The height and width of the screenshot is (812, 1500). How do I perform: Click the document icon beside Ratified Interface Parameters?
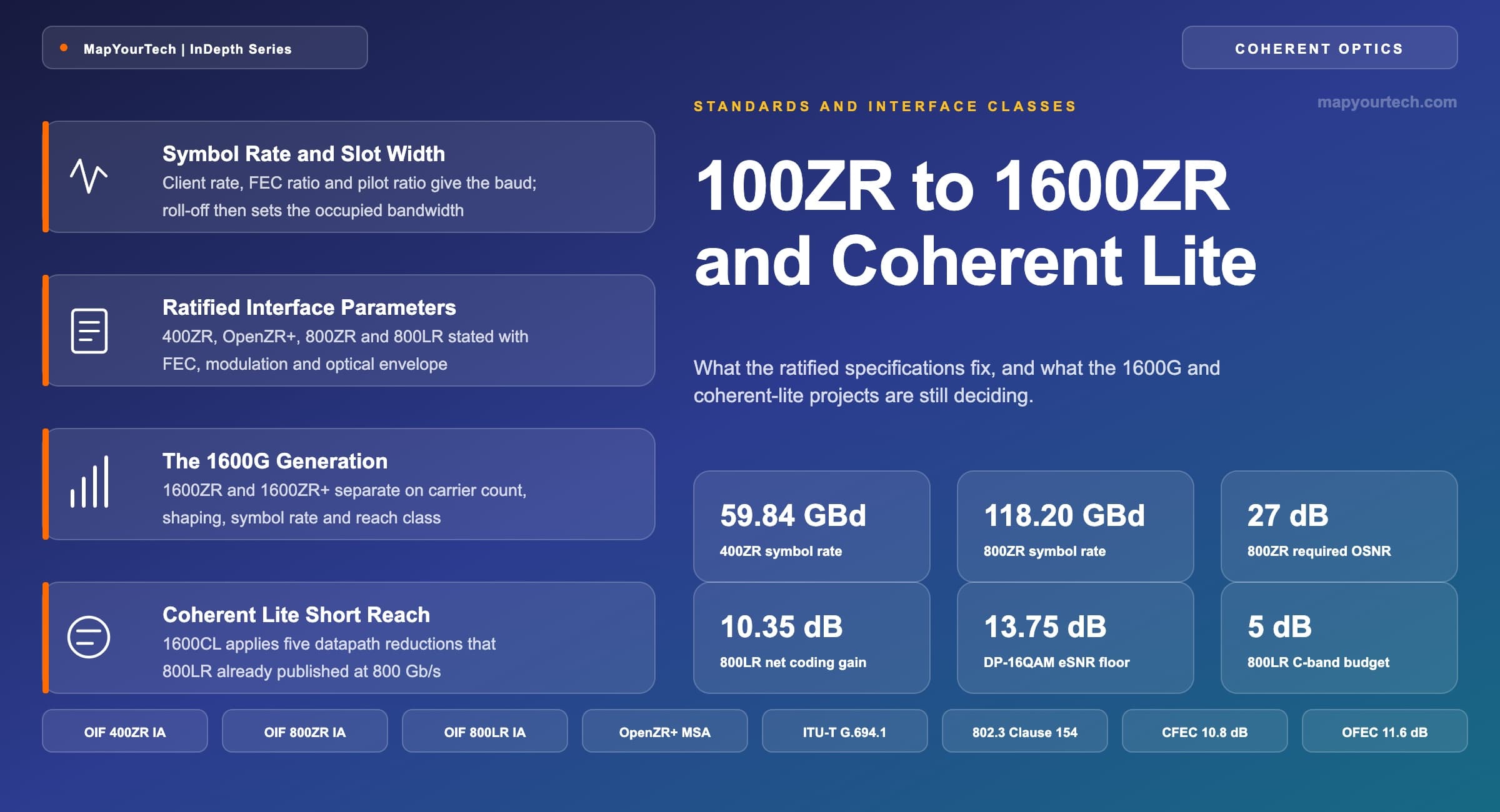[89, 330]
